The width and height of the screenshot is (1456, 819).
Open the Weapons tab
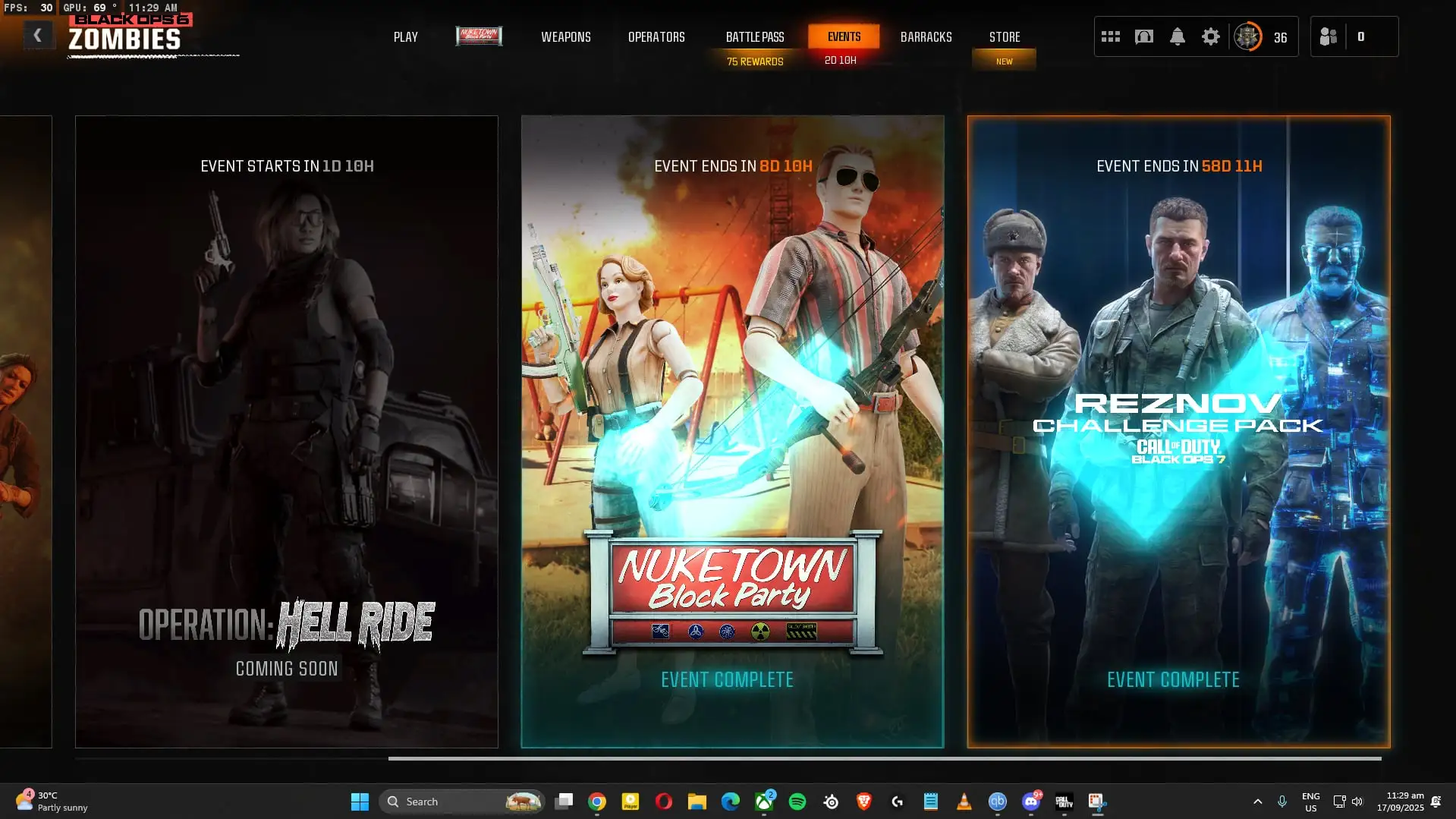pos(565,36)
